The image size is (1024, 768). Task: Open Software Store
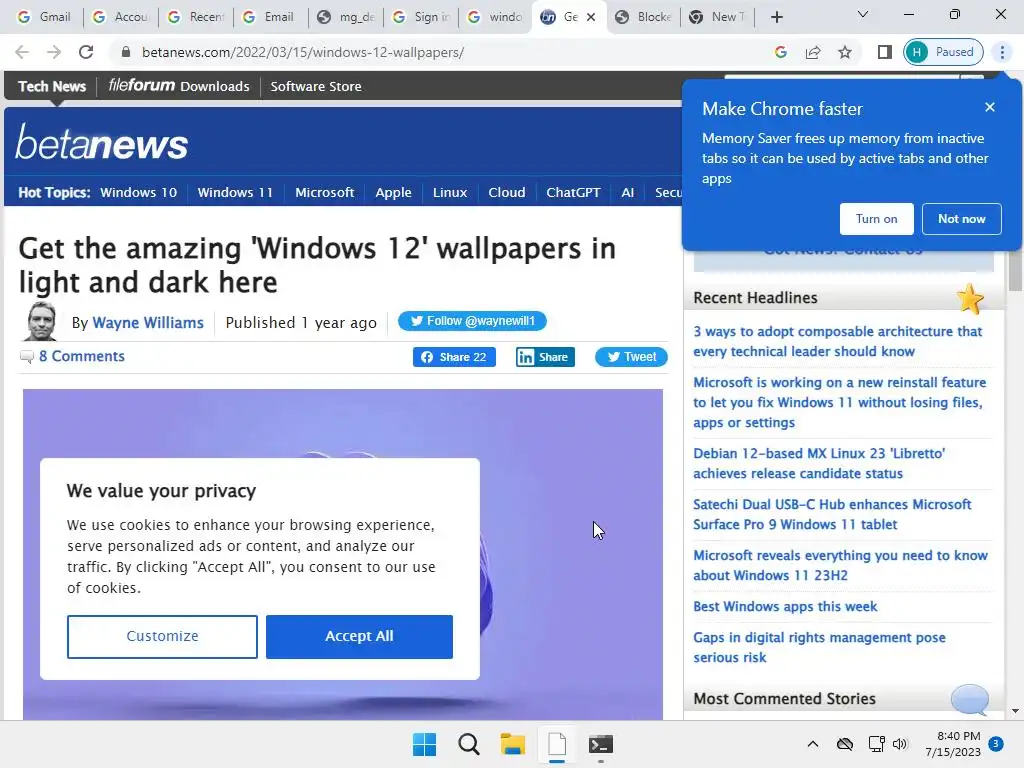click(315, 86)
